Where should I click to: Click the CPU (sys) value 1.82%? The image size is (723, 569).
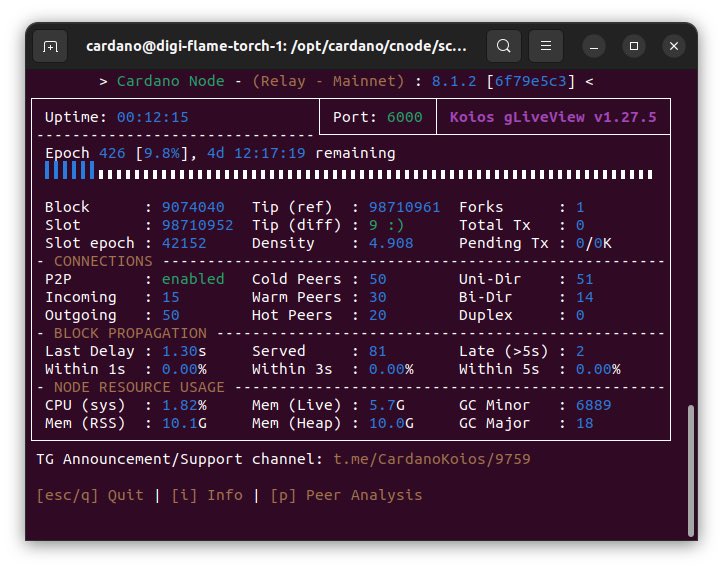(x=184, y=405)
